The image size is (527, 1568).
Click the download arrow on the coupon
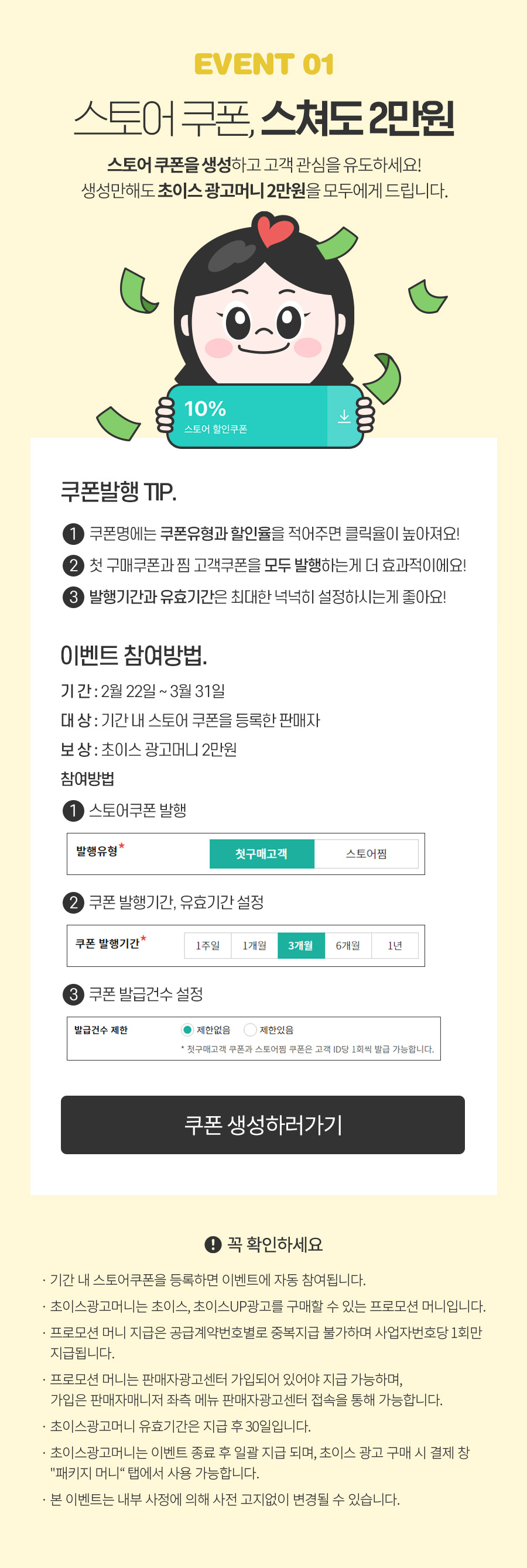(x=344, y=416)
